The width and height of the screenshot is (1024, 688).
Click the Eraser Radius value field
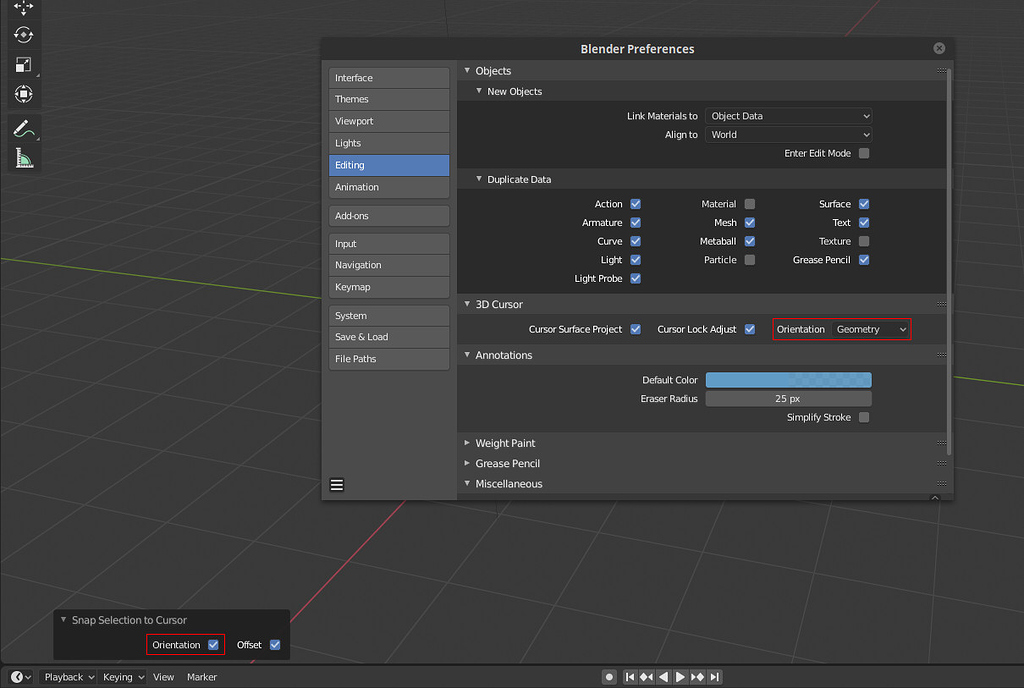pyautogui.click(x=788, y=398)
